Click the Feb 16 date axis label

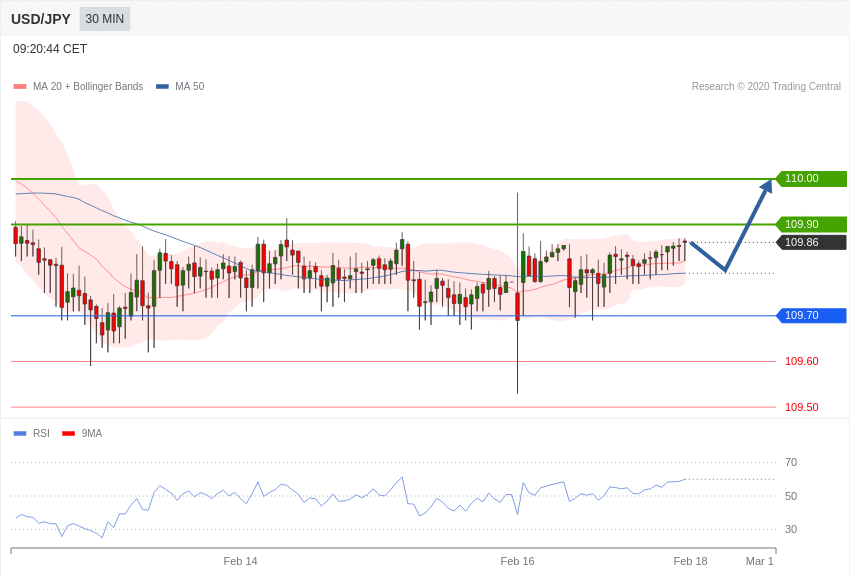517,561
